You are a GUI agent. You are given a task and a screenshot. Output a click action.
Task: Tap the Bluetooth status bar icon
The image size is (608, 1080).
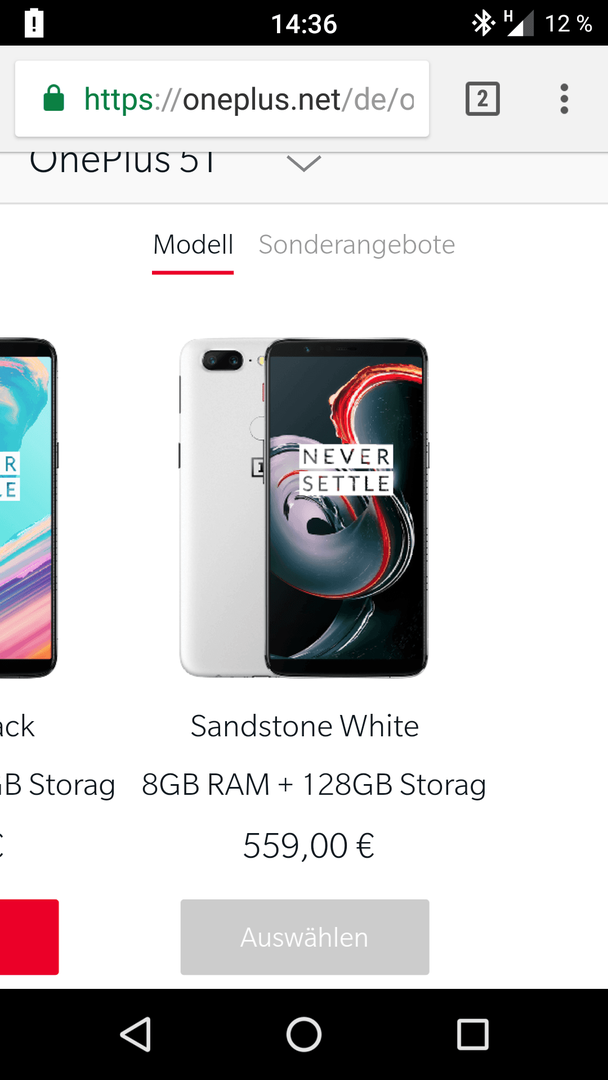[x=483, y=24]
